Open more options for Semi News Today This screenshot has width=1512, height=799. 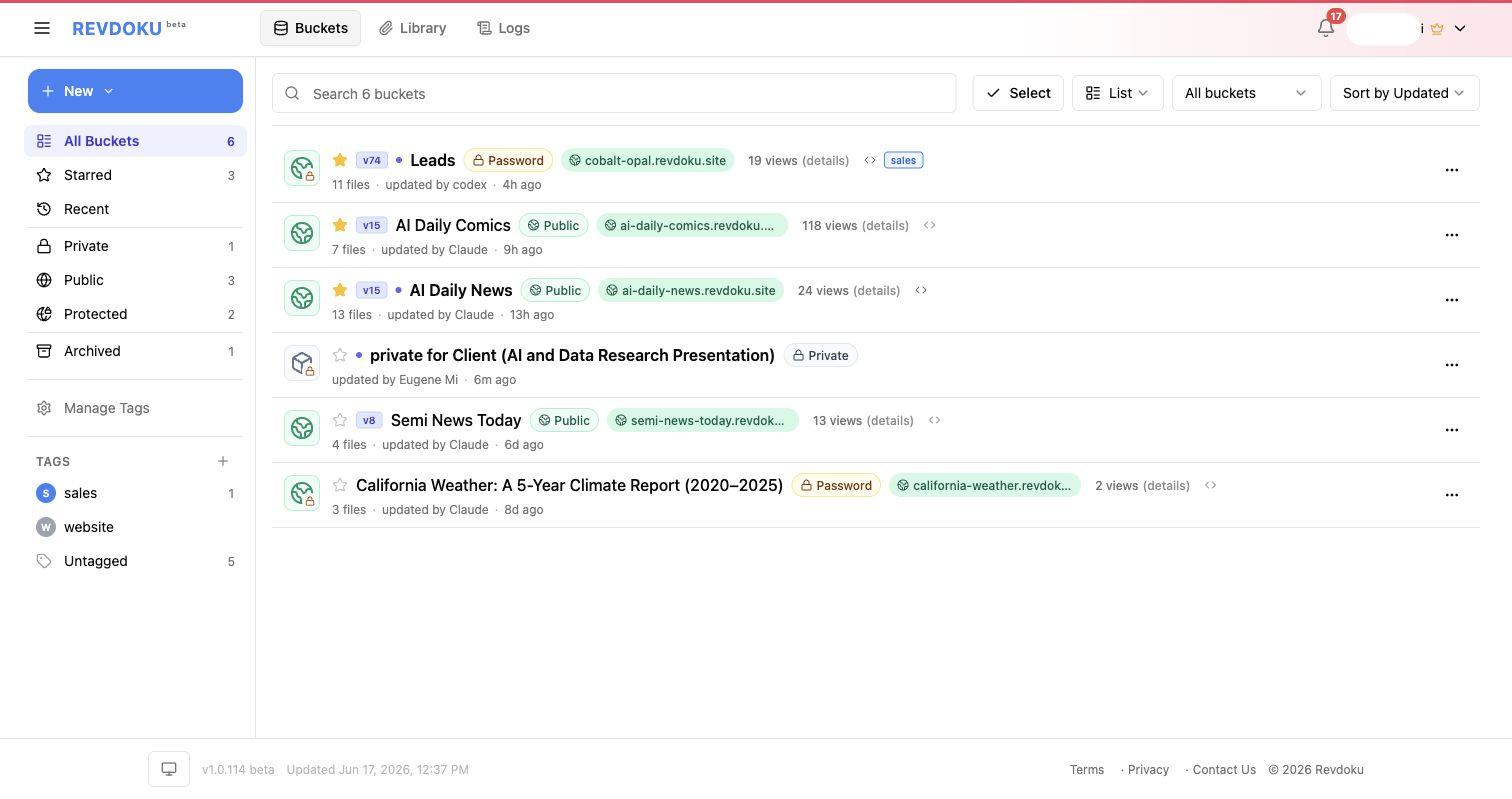tap(1452, 430)
